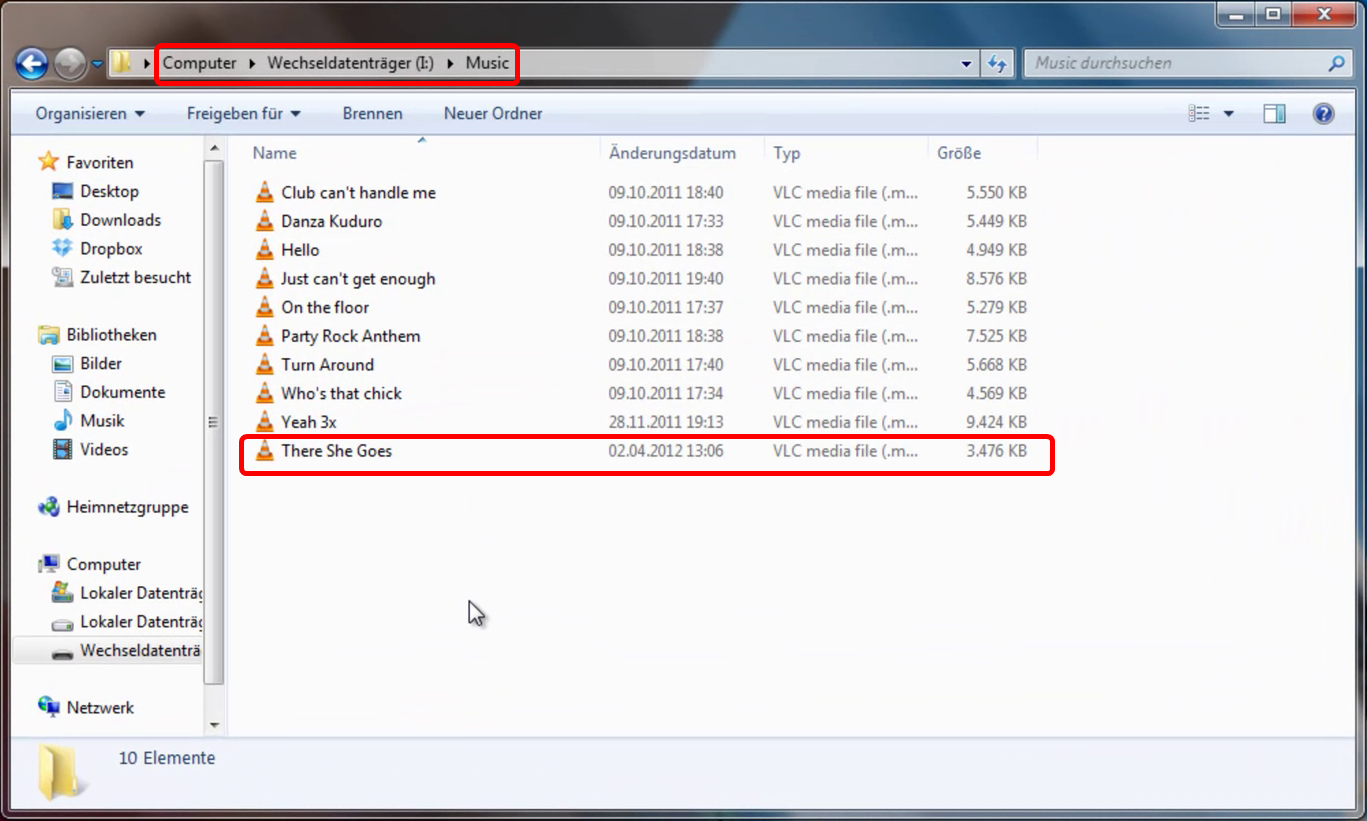Click the magnifier icon in search box
1367x821 pixels.
coord(1336,64)
